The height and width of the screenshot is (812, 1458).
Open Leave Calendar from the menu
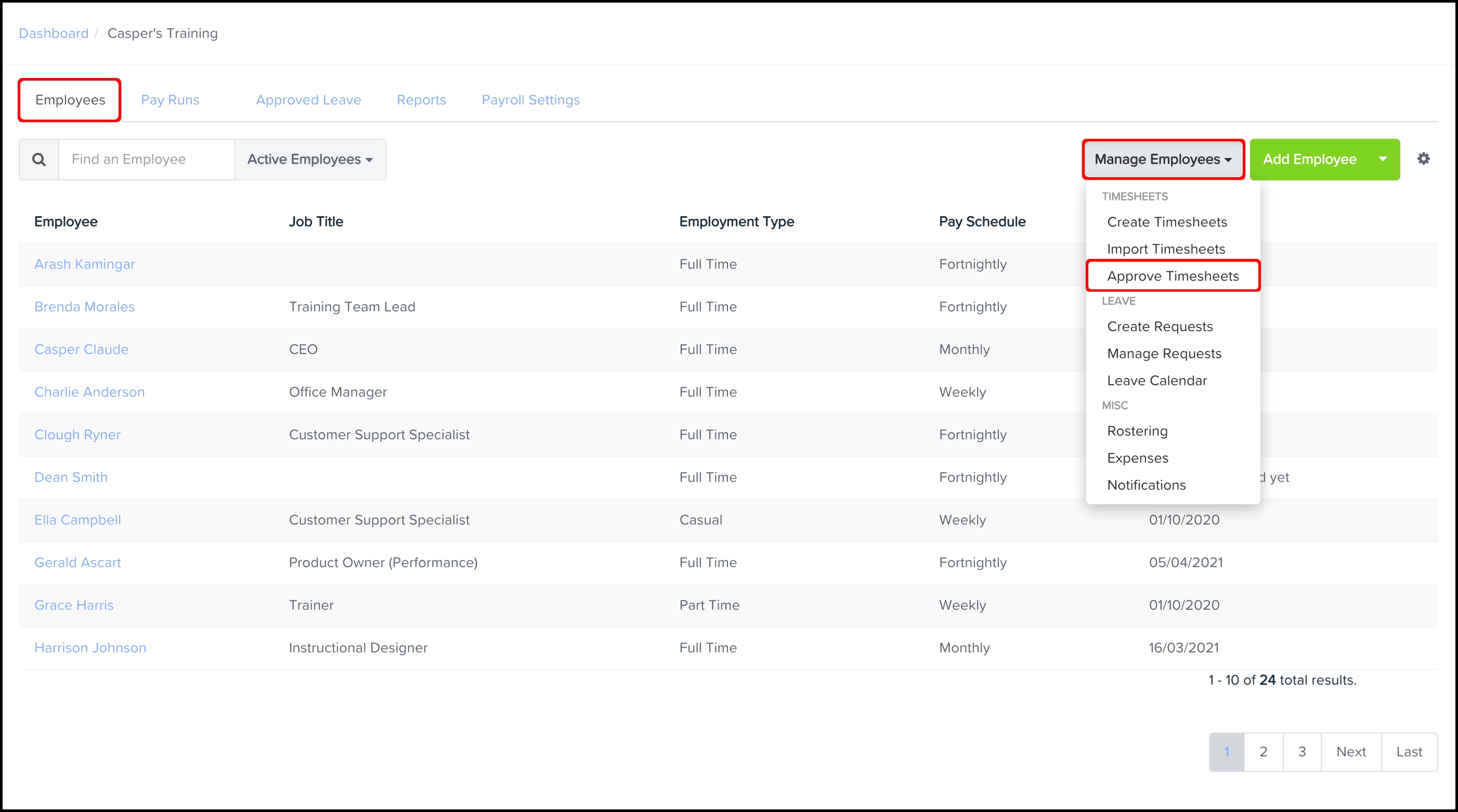[x=1156, y=380]
